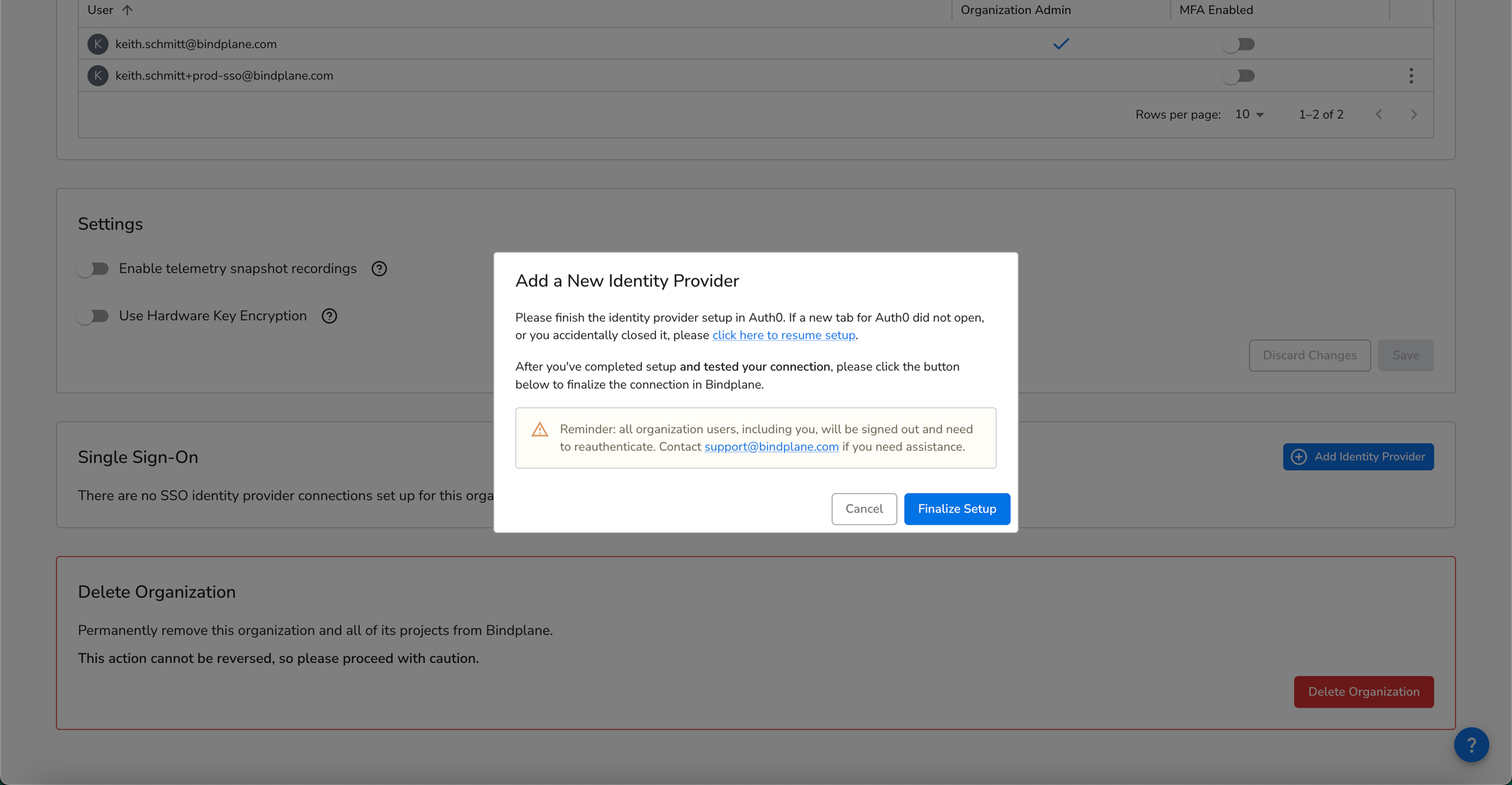The height and width of the screenshot is (785, 1512).
Task: Click the help icon next to Use Hardware Key Encryption
Action: tap(329, 316)
